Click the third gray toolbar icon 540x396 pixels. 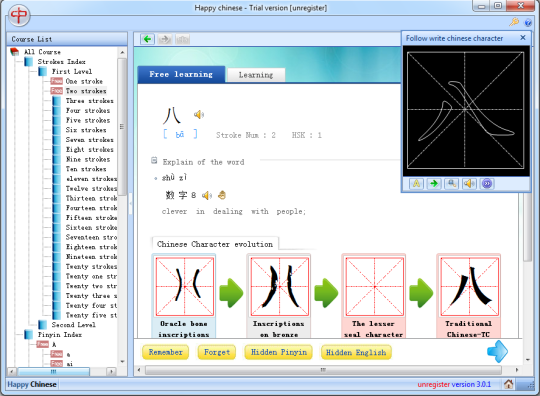coord(183,39)
